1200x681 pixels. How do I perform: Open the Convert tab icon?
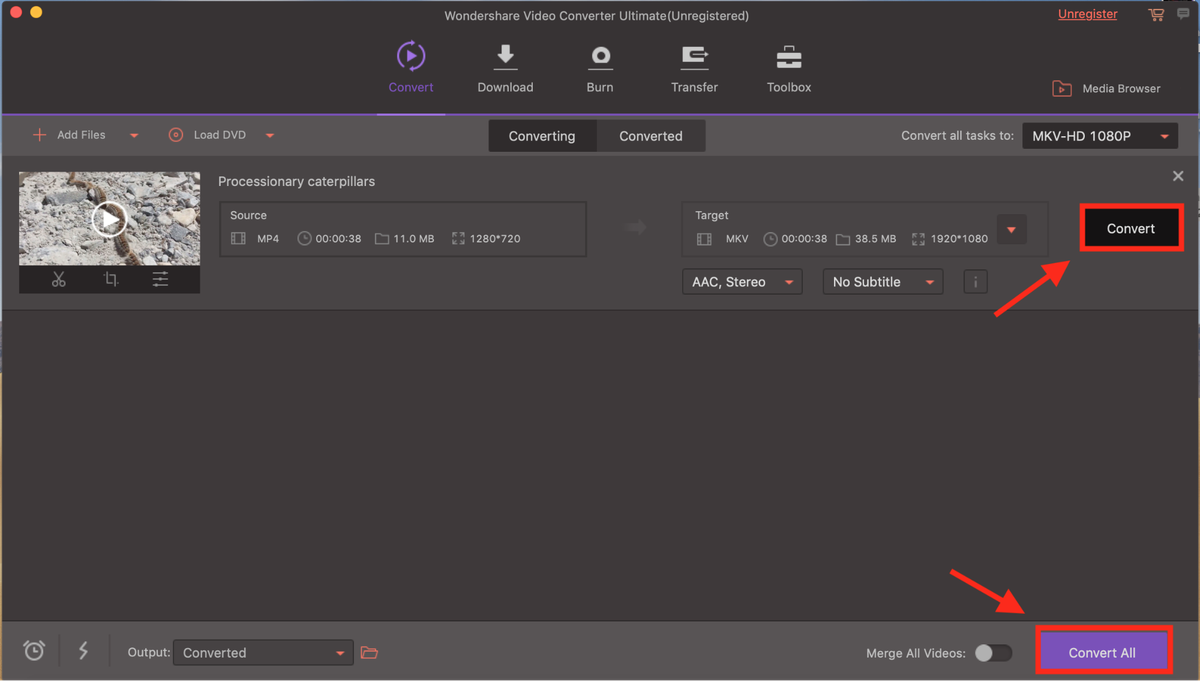pos(411,56)
